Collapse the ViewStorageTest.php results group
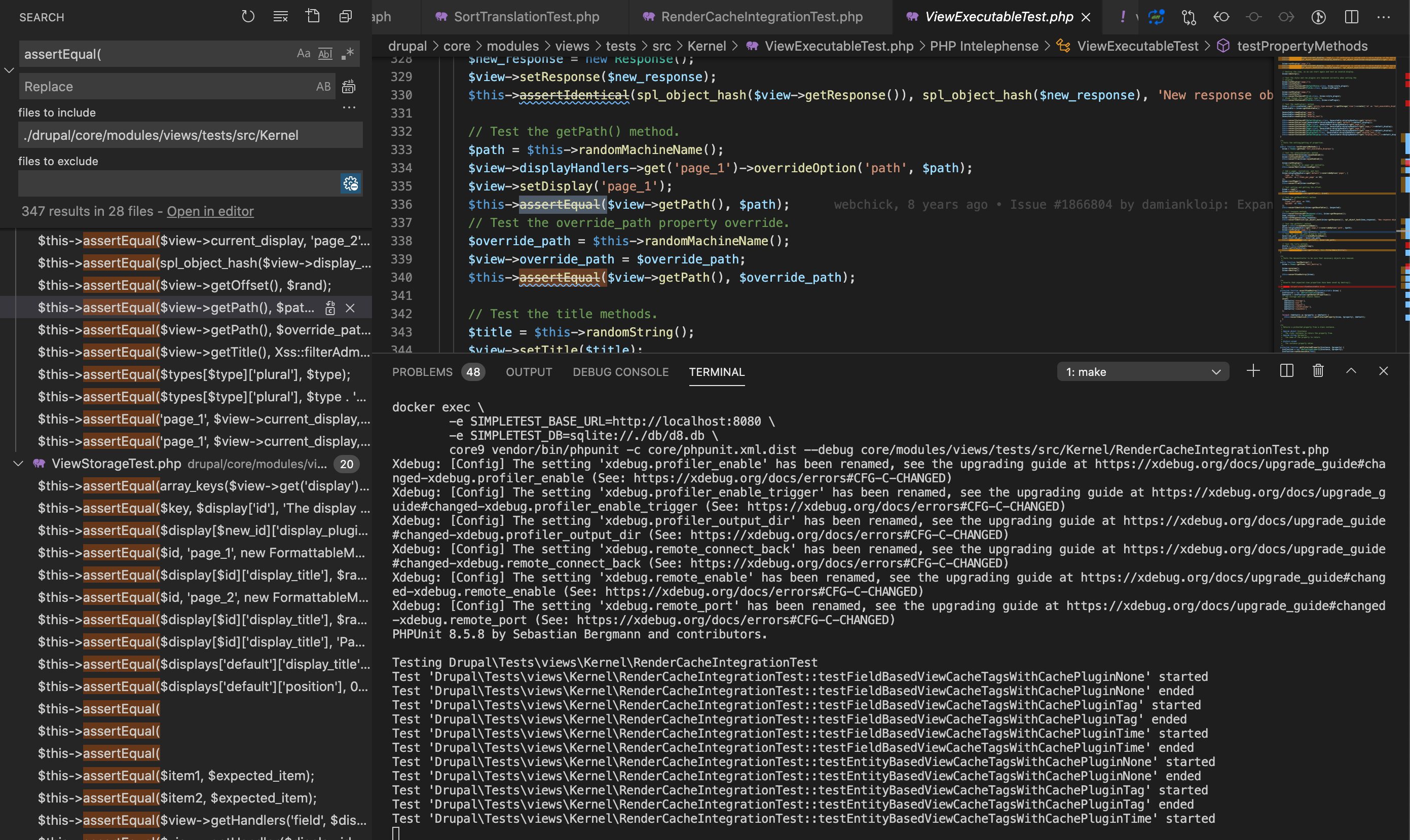 point(18,464)
